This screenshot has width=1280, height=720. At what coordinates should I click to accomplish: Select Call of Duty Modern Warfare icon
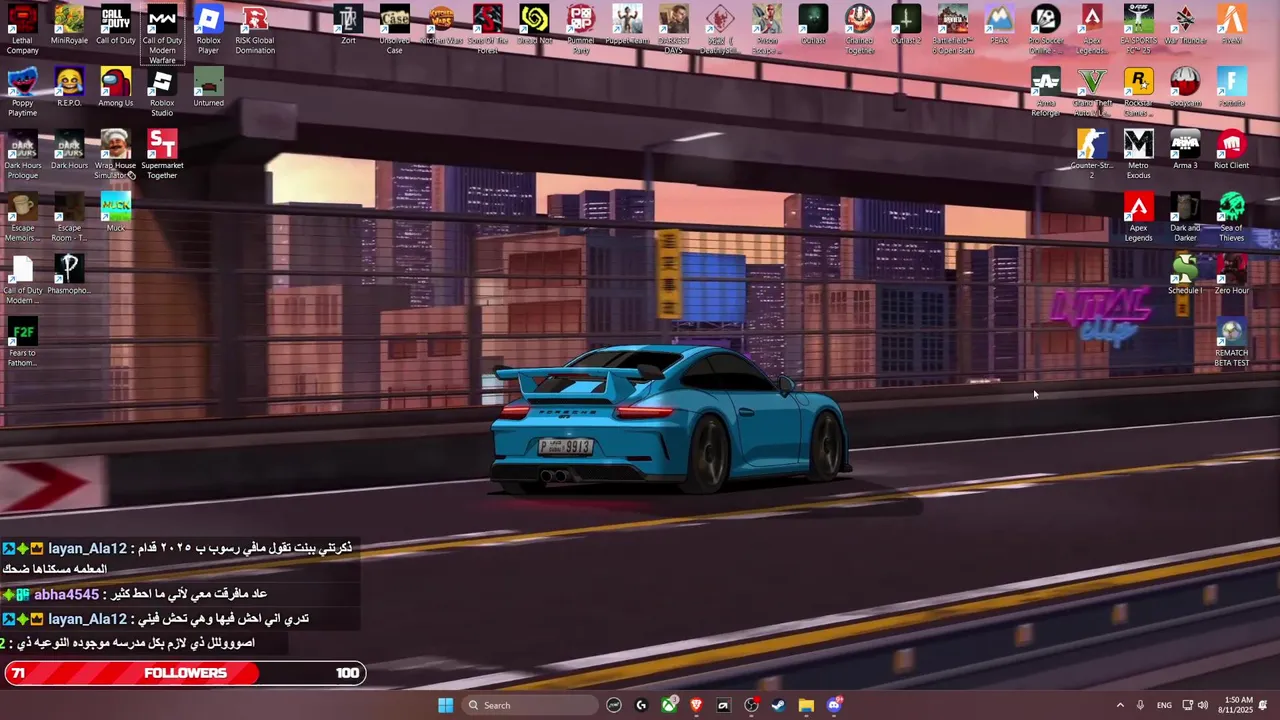point(162,35)
